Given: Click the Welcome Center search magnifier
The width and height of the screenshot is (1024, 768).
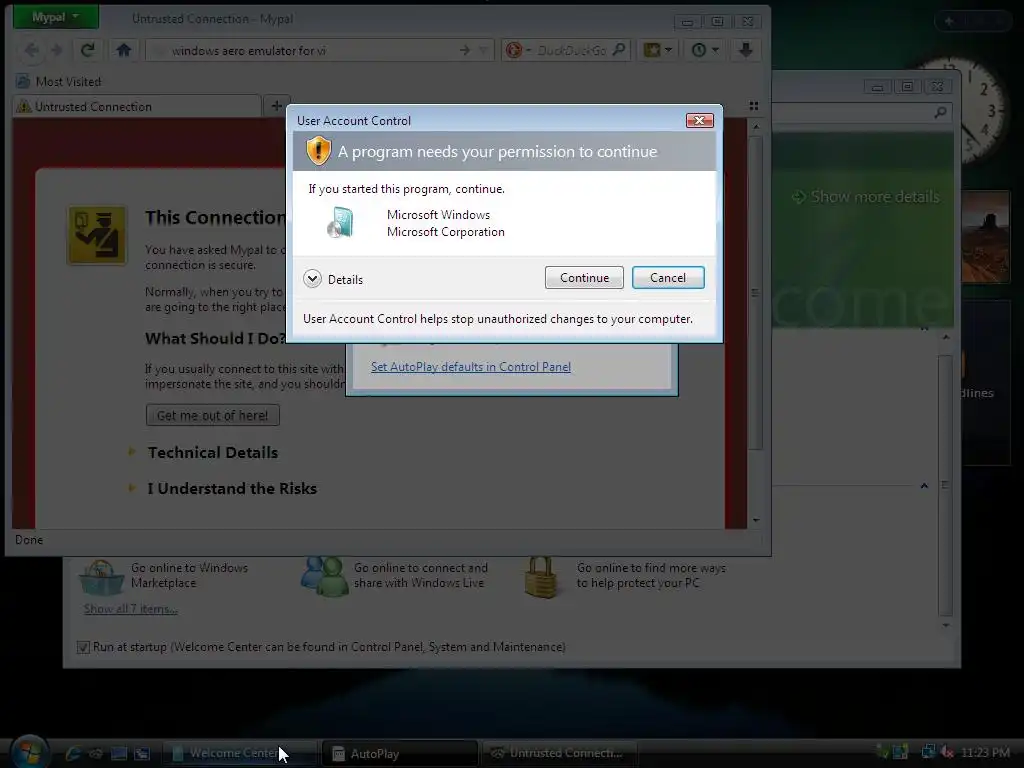Looking at the screenshot, I should (940, 113).
